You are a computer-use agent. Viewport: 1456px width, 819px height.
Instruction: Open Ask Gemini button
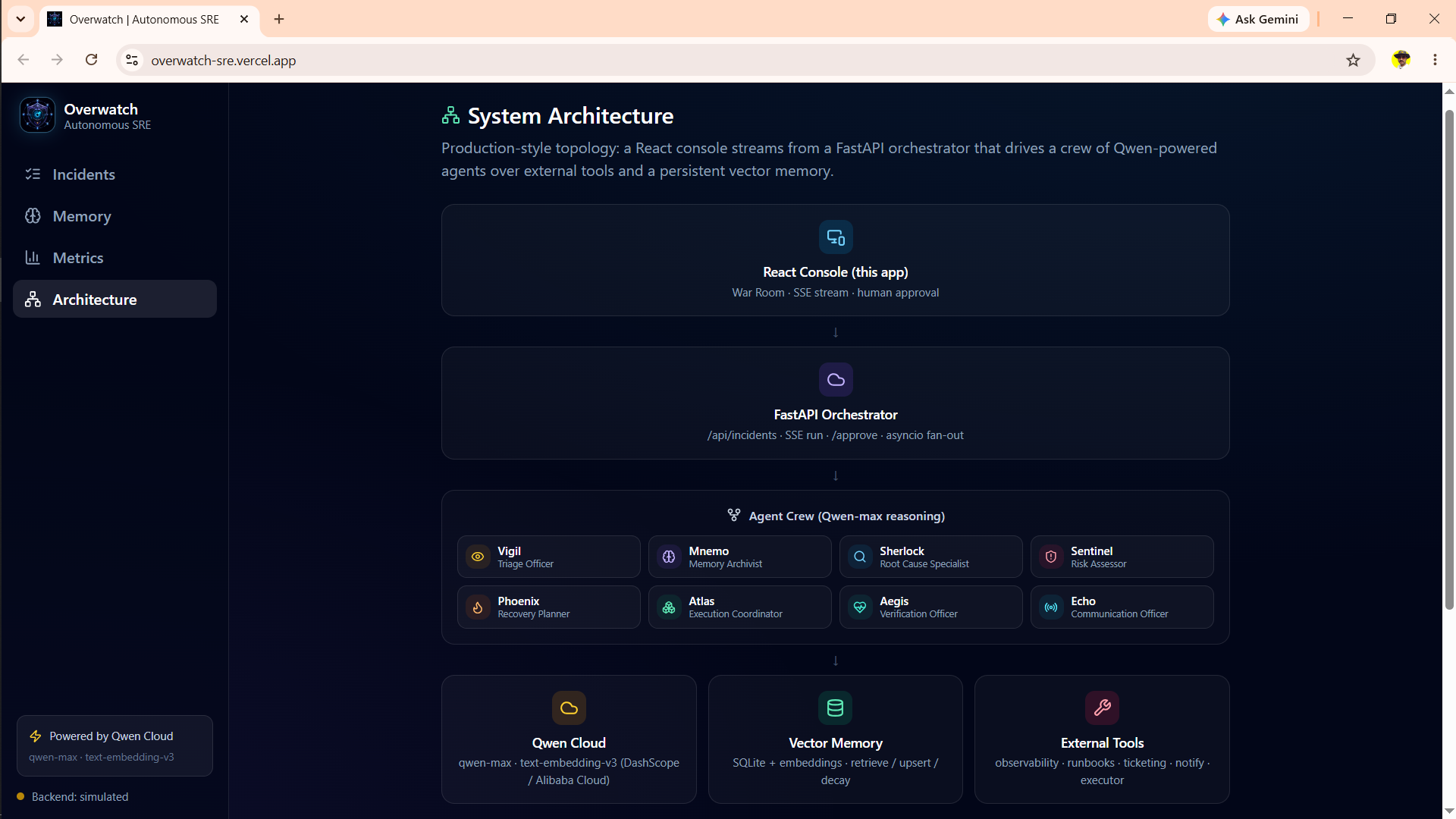point(1258,19)
